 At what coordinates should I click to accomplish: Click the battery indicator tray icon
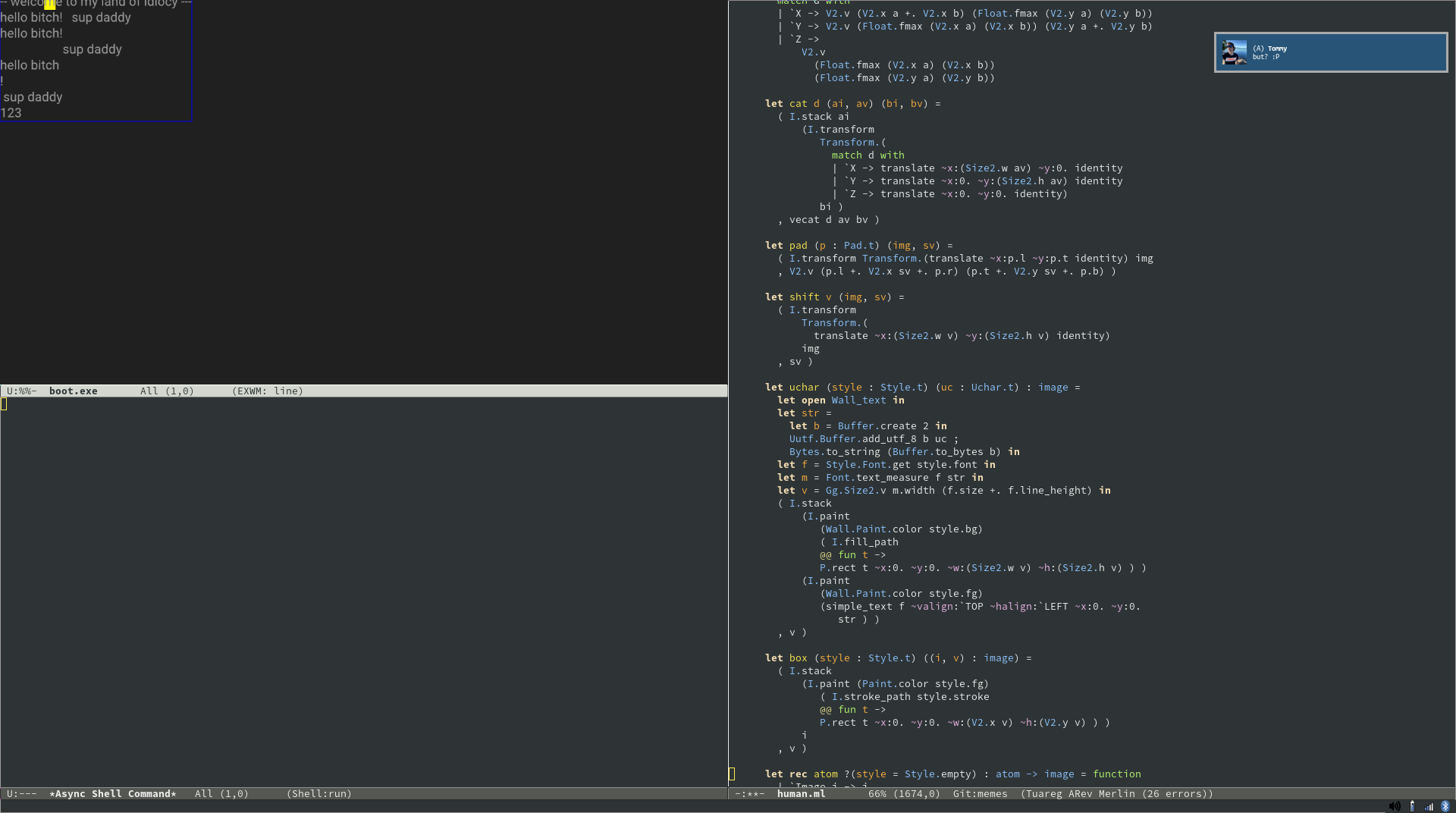pos(1412,806)
